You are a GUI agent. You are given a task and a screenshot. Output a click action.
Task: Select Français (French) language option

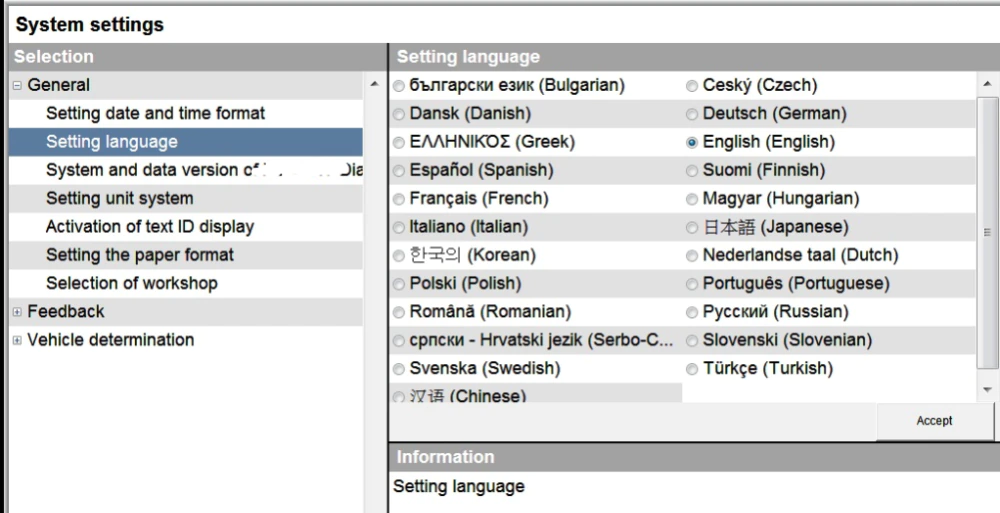coord(399,200)
